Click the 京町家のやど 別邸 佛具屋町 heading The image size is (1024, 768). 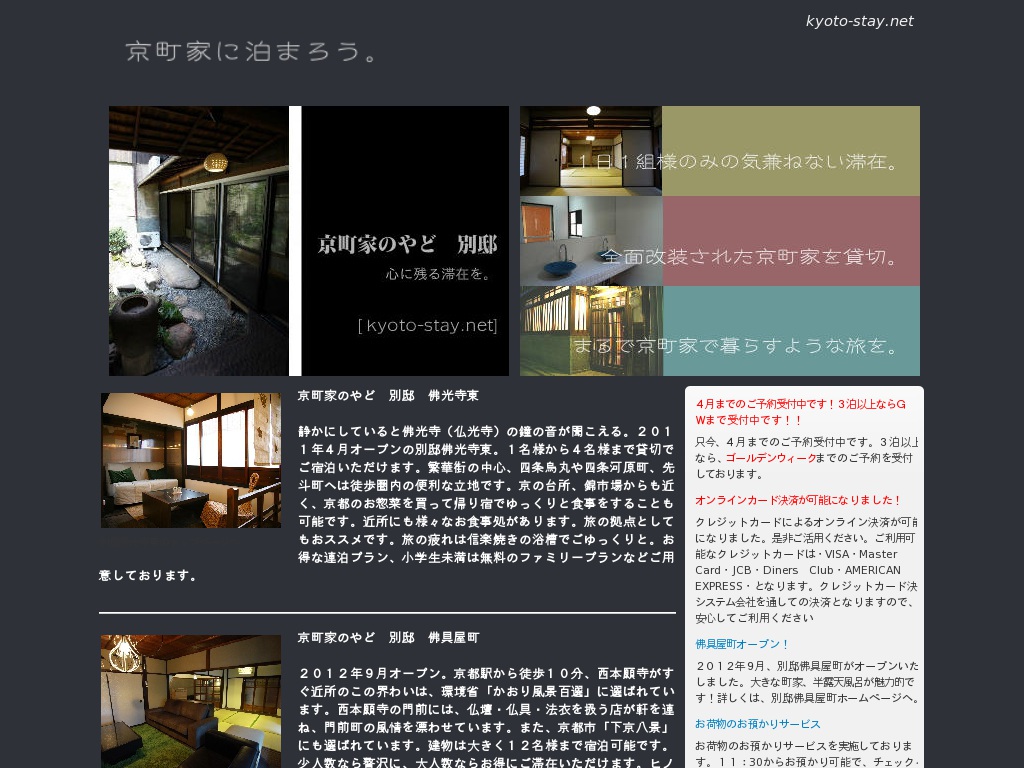click(x=388, y=637)
